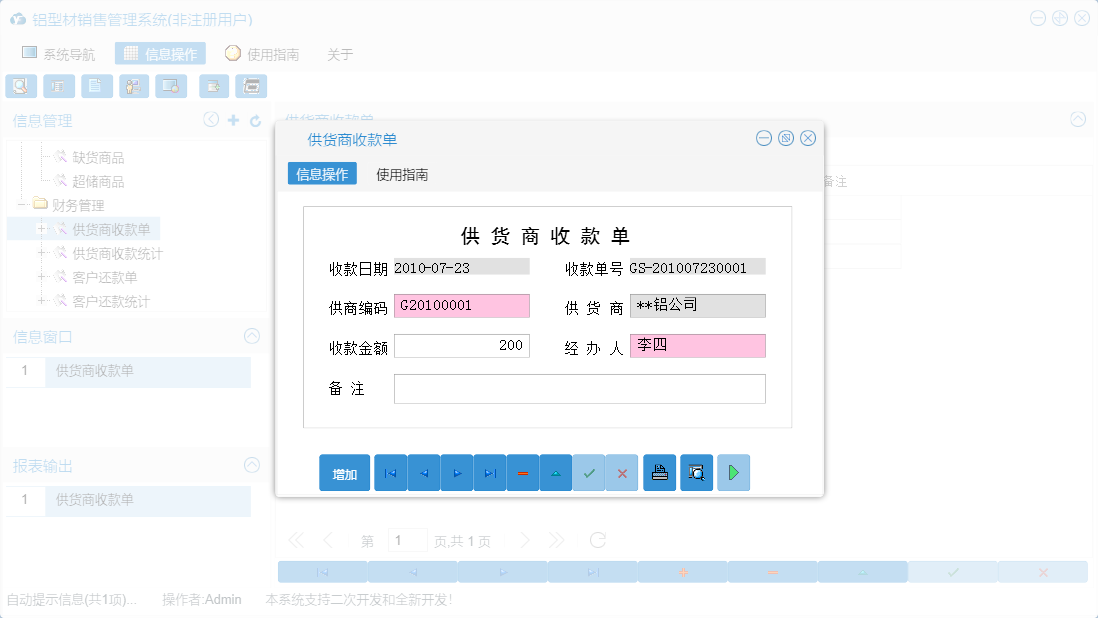Click the green triangle edit icon
Viewport: 1098px width, 618px height.
tap(556, 472)
